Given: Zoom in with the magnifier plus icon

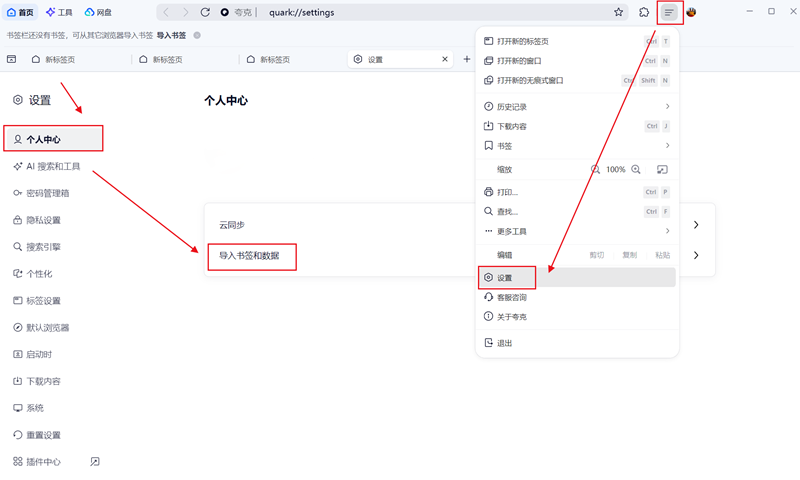Looking at the screenshot, I should tap(636, 169).
